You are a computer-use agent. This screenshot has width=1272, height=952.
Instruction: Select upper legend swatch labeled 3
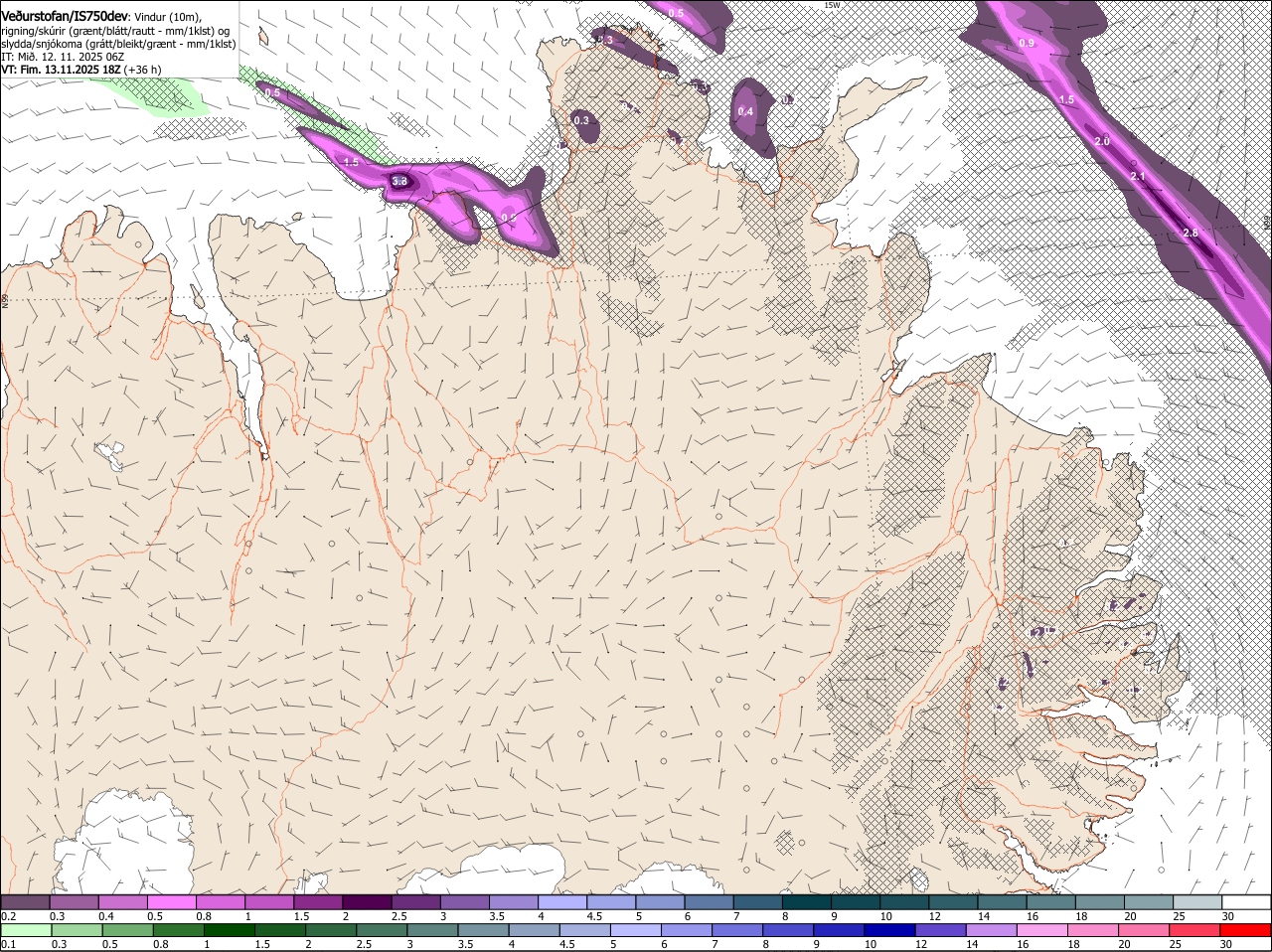[464, 902]
